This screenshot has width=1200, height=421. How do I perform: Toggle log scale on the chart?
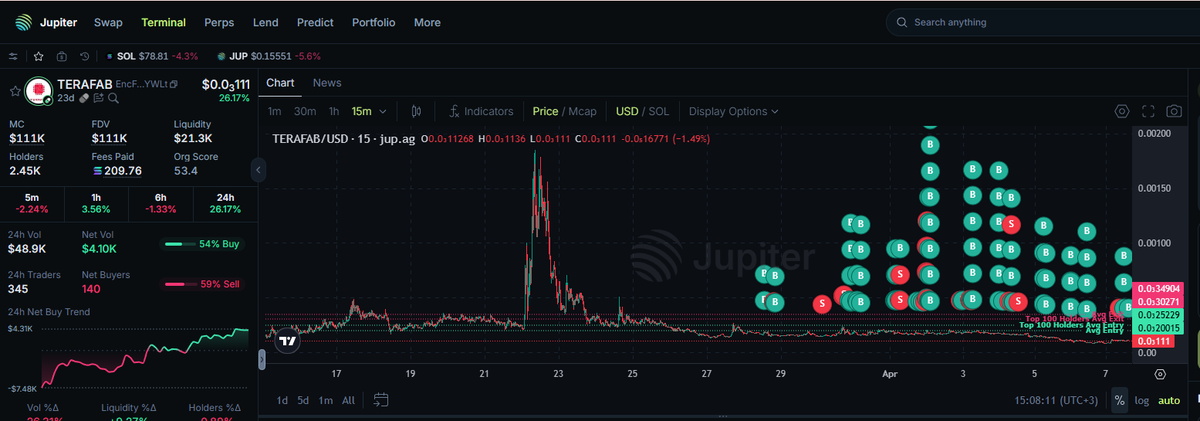click(x=1141, y=400)
